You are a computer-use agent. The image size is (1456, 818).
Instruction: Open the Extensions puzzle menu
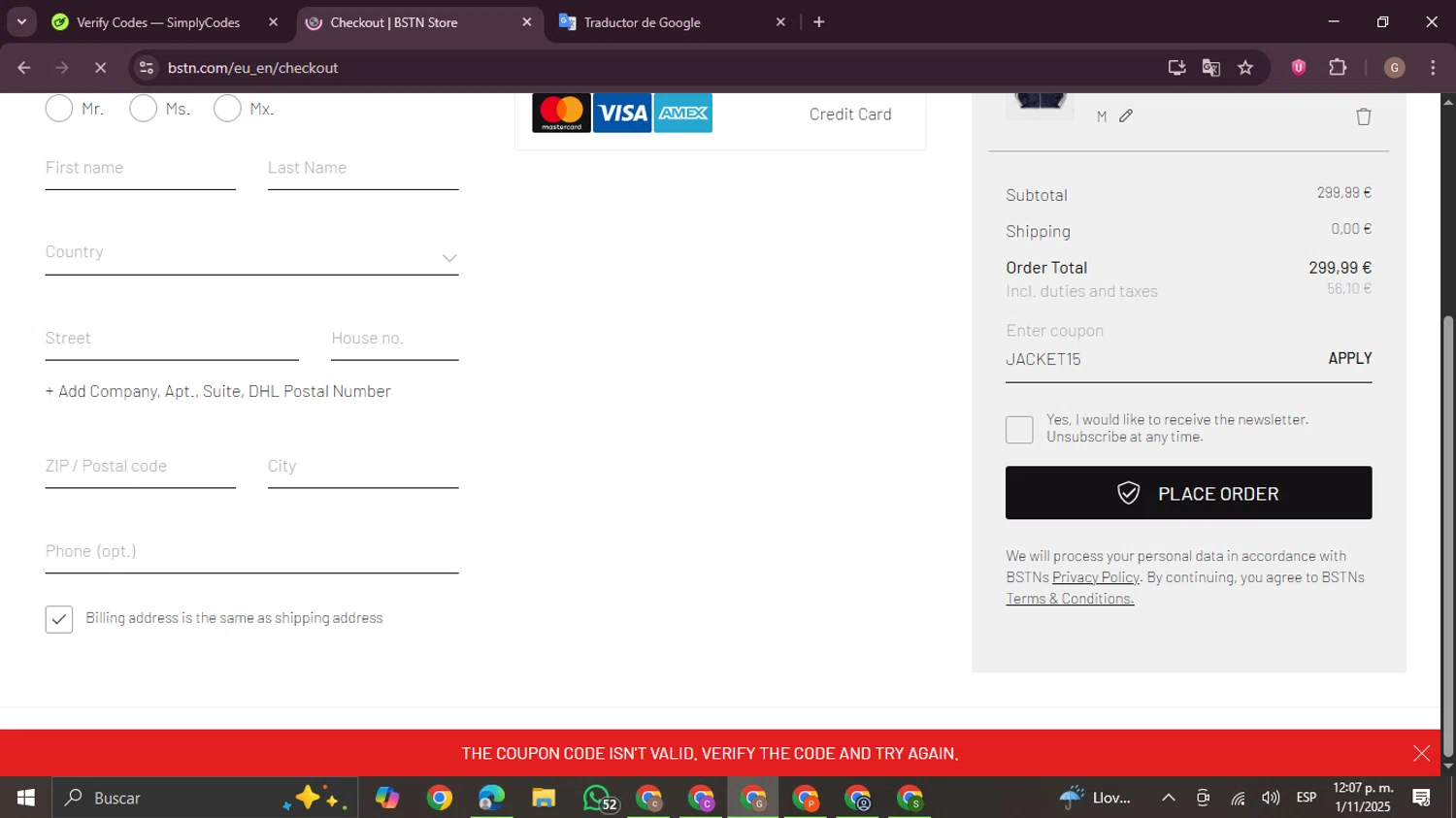click(x=1338, y=68)
